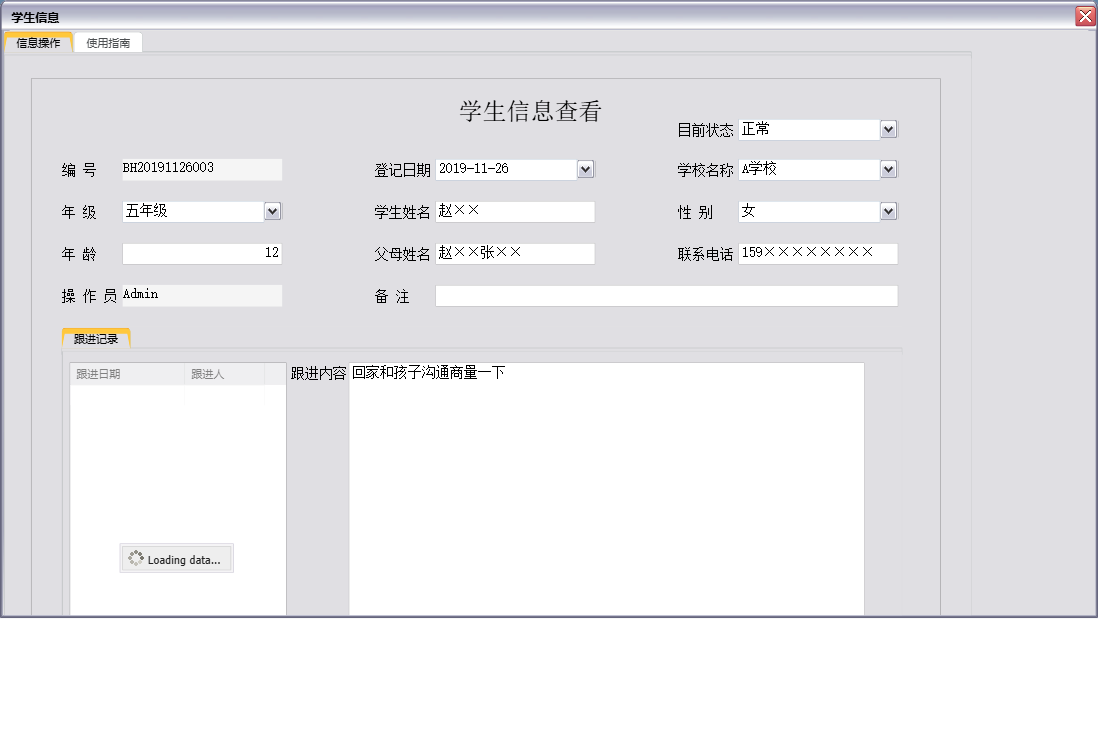Click the 跟进日期 column header
This screenshot has height=752, width=1098.
coord(97,371)
